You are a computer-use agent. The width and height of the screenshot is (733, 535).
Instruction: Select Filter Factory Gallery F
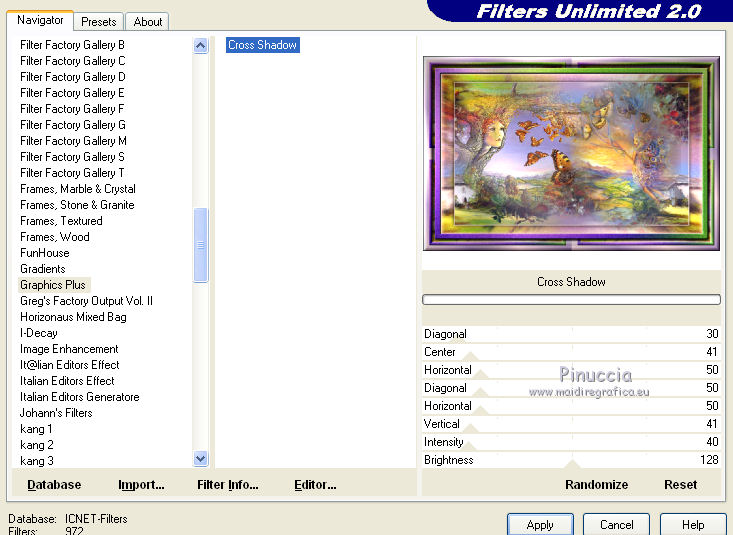pyautogui.click(x=72, y=108)
